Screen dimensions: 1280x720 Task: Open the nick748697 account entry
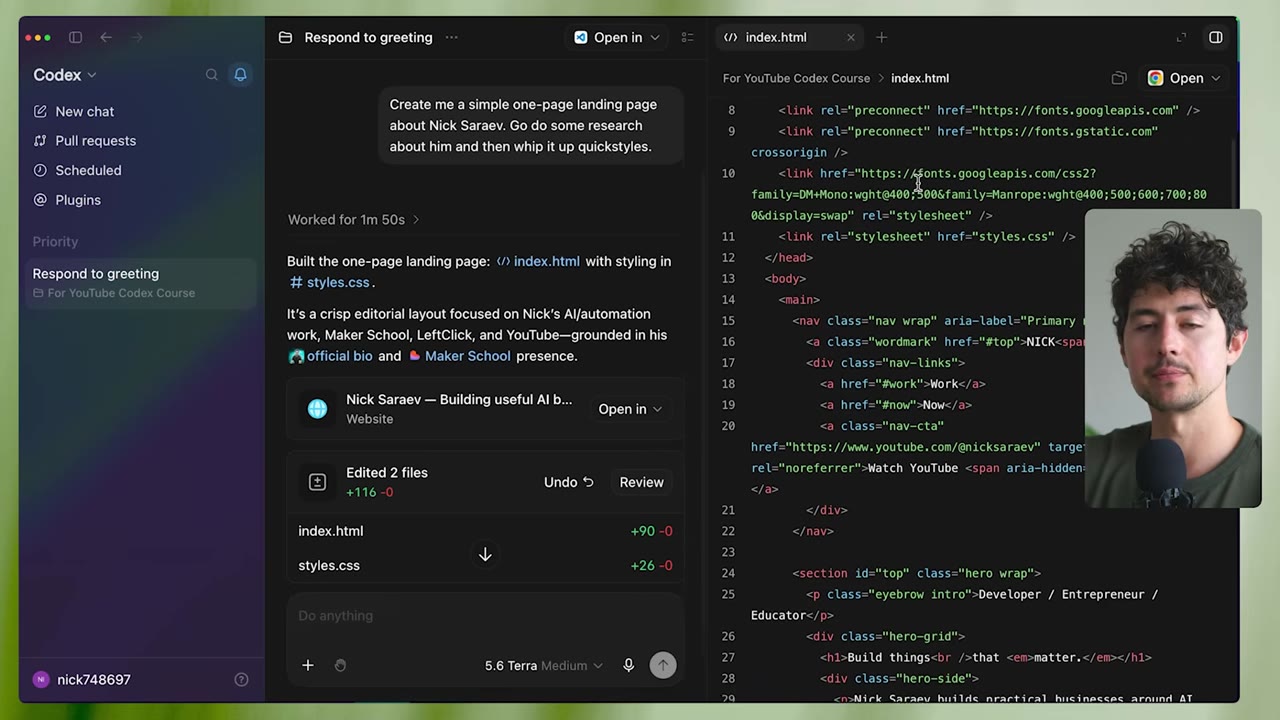coord(82,679)
